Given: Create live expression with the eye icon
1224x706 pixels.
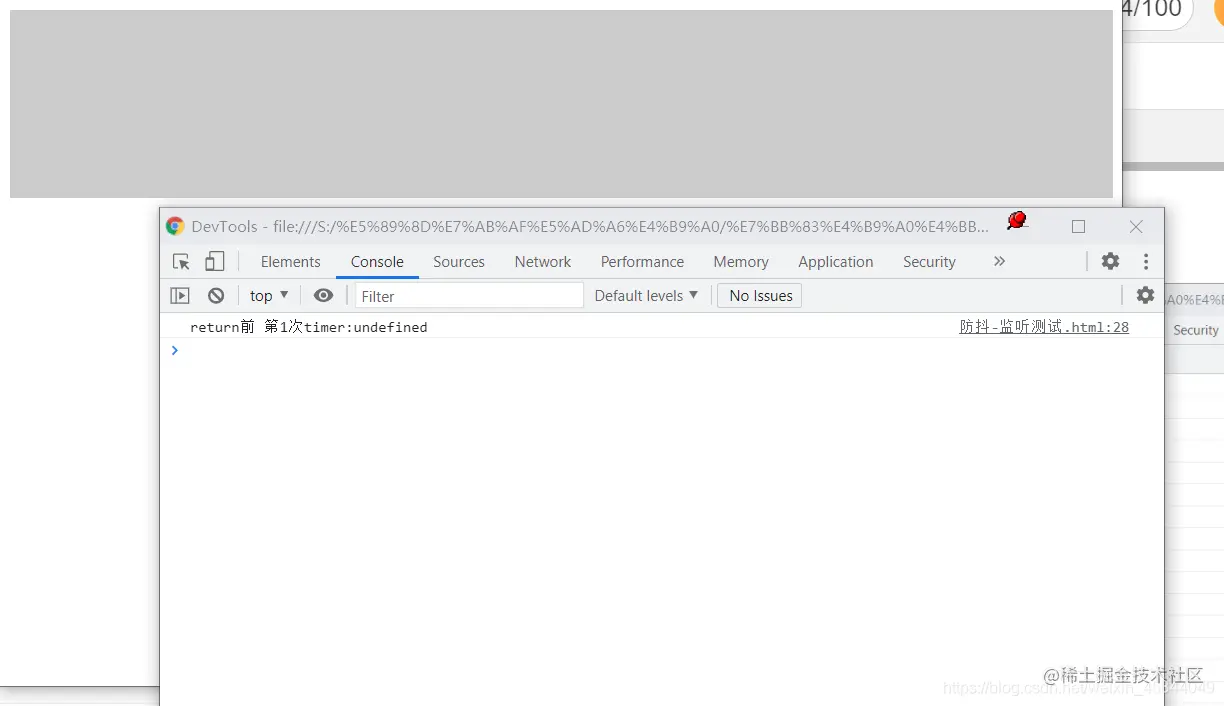Looking at the screenshot, I should point(323,296).
